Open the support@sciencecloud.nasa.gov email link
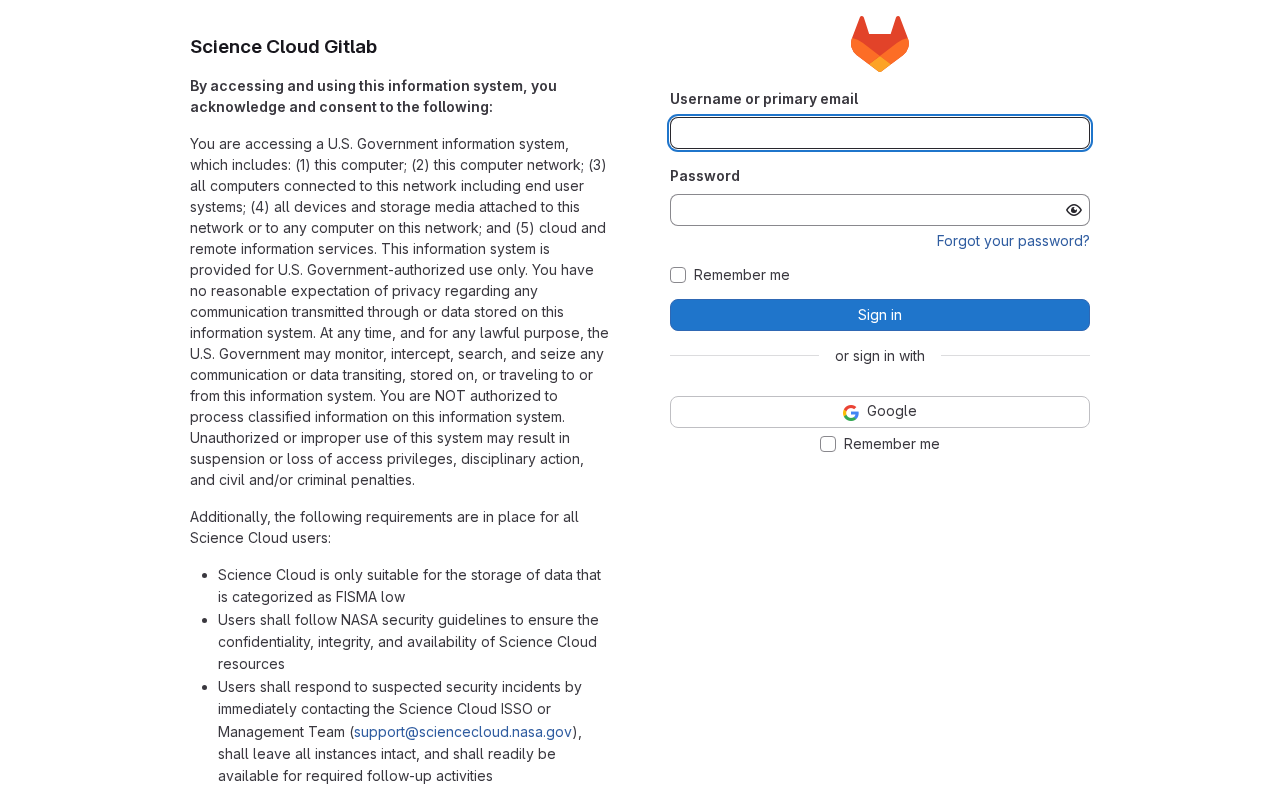Screen dimensions: 1280x800 pyautogui.click(x=463, y=732)
